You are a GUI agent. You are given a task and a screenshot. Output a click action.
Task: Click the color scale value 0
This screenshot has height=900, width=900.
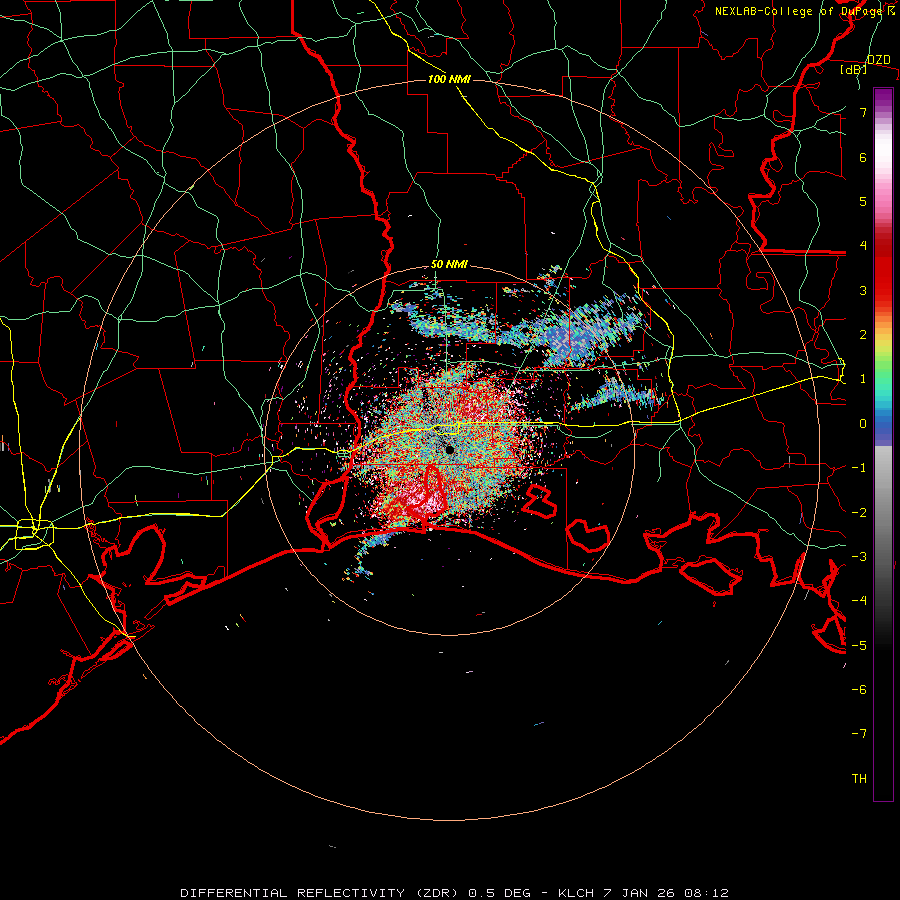coord(863,424)
